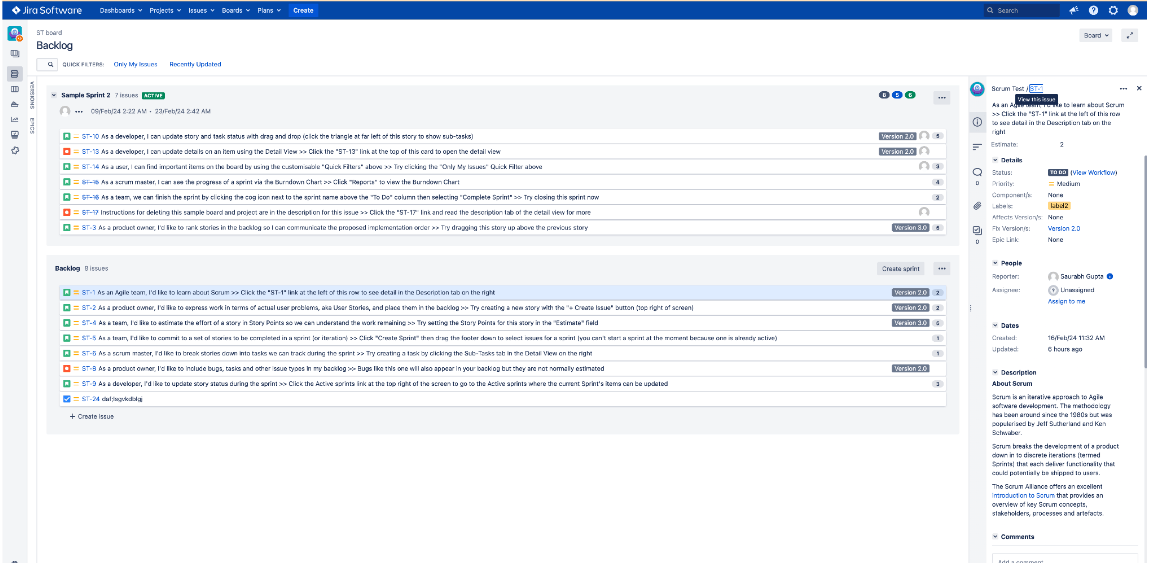This screenshot has height=568, width=1149.
Task: Click the attachments paperclip icon in detail panel
Action: point(977,205)
